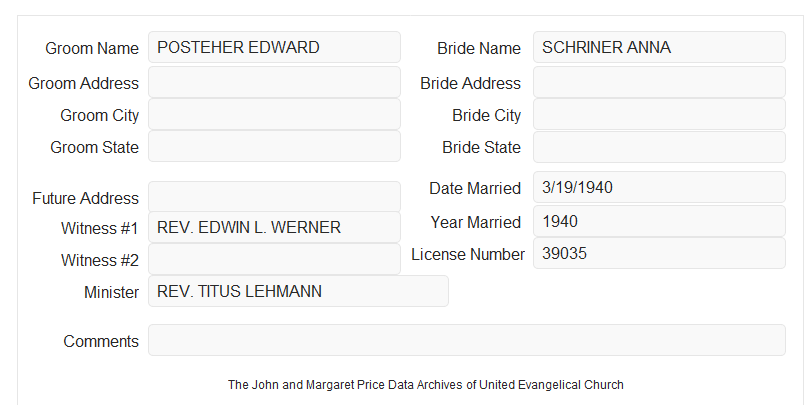Click the Date Married field showing 3/19/1940

click(x=659, y=187)
